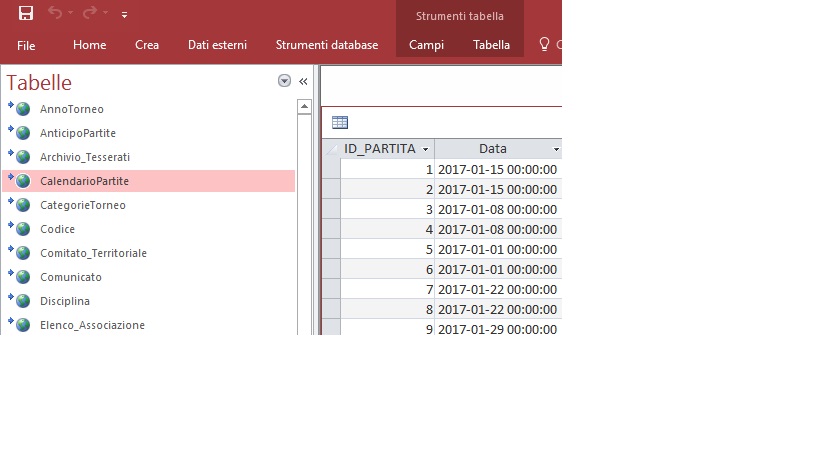This screenshot has width=819, height=460.
Task: Select the AnticipoPartite globe icon
Action: click(20, 132)
